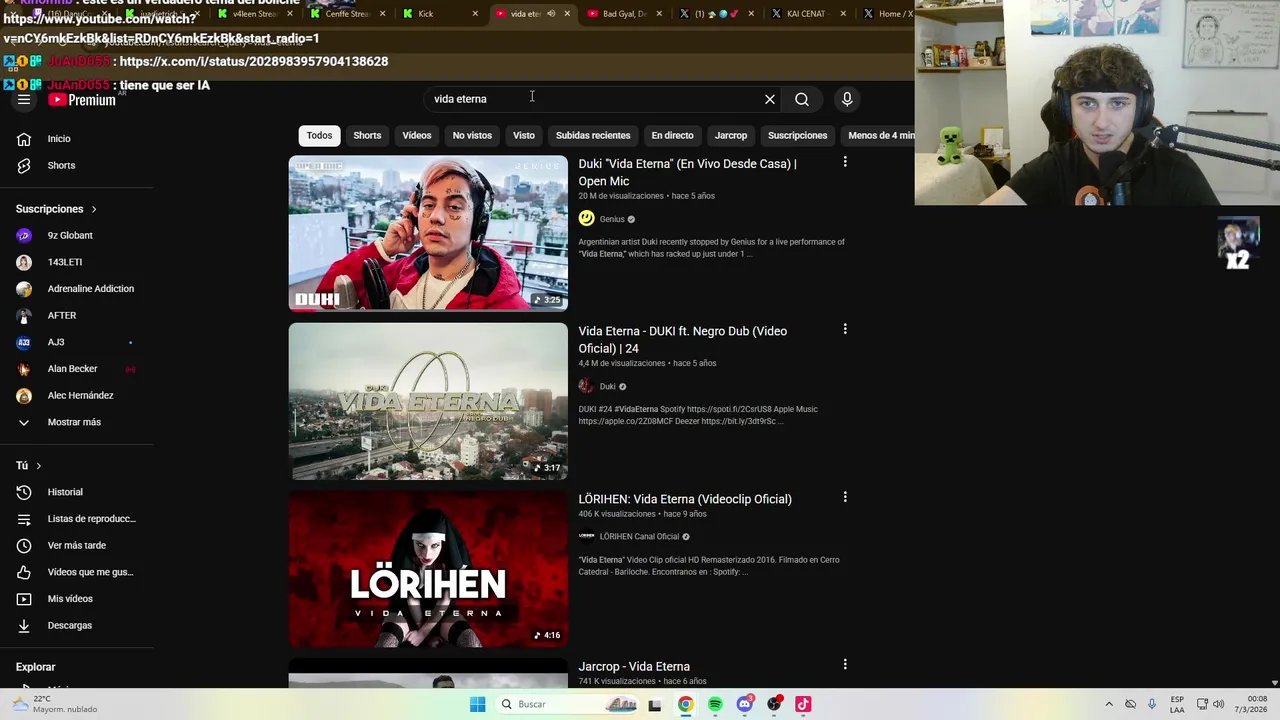Switch to the KAI CENAT browser tab
This screenshot has height=720, width=1280.
pos(808,14)
